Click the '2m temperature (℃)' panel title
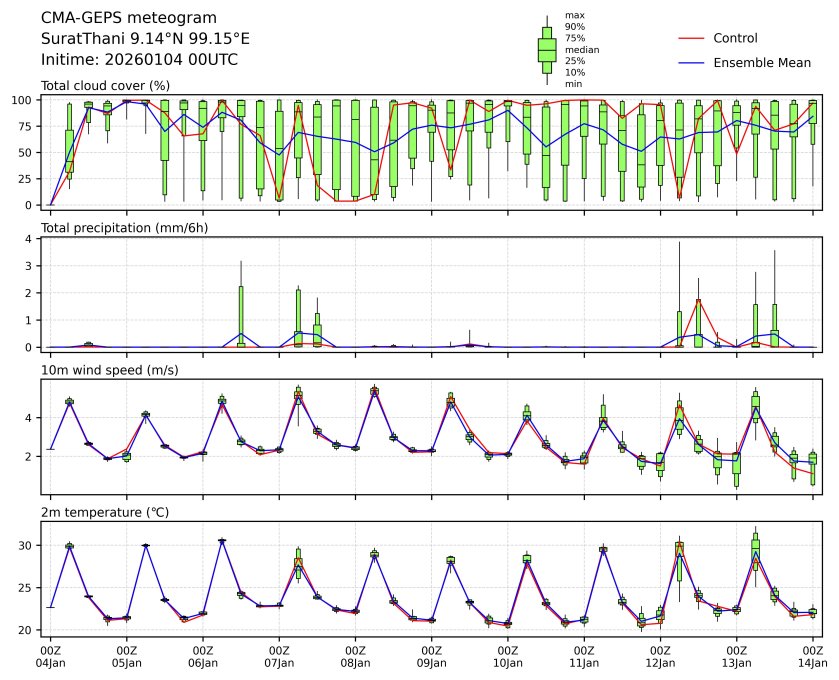The height and width of the screenshot is (680, 839). [105, 512]
